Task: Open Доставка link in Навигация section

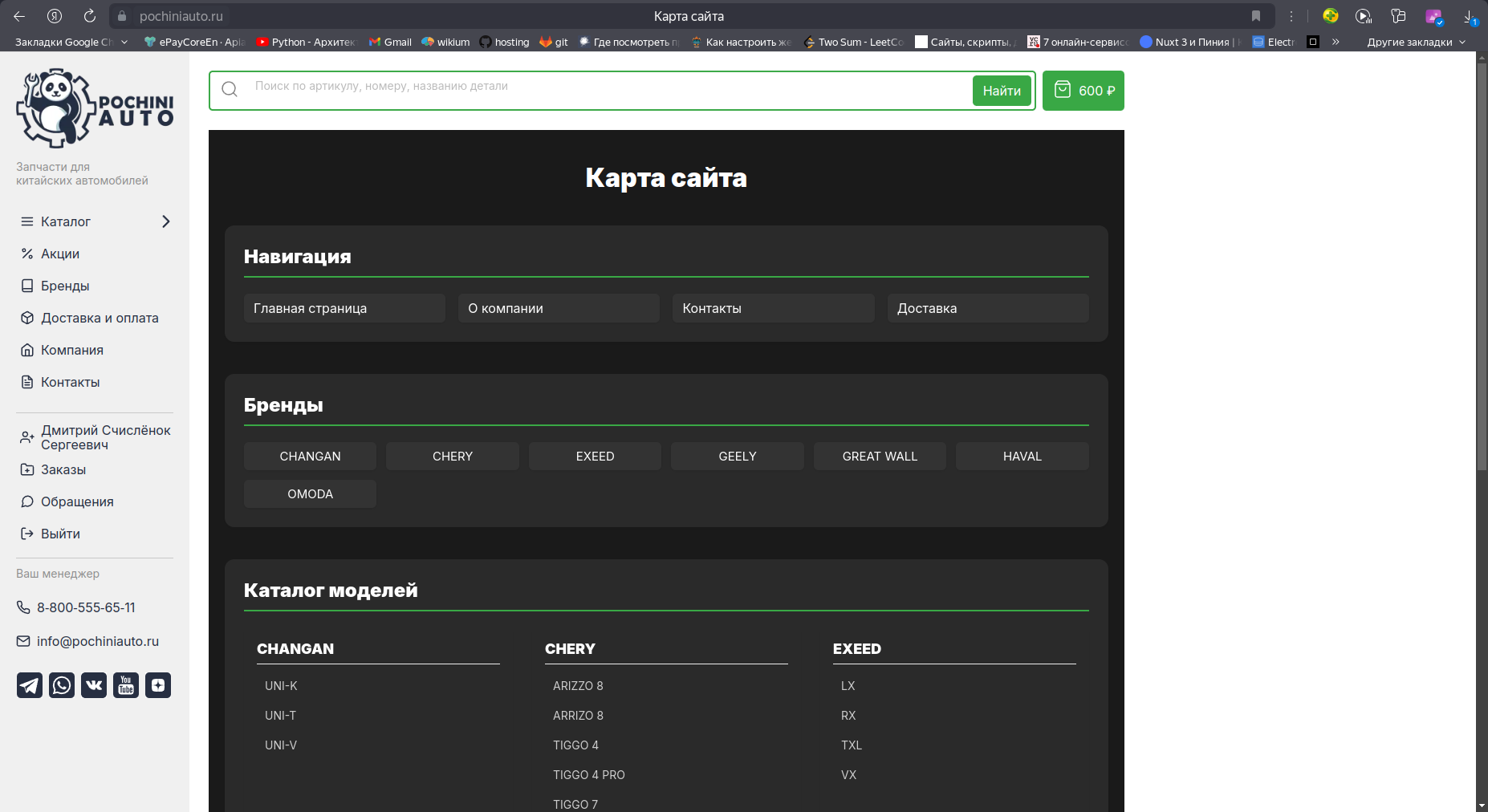Action: 988,308
